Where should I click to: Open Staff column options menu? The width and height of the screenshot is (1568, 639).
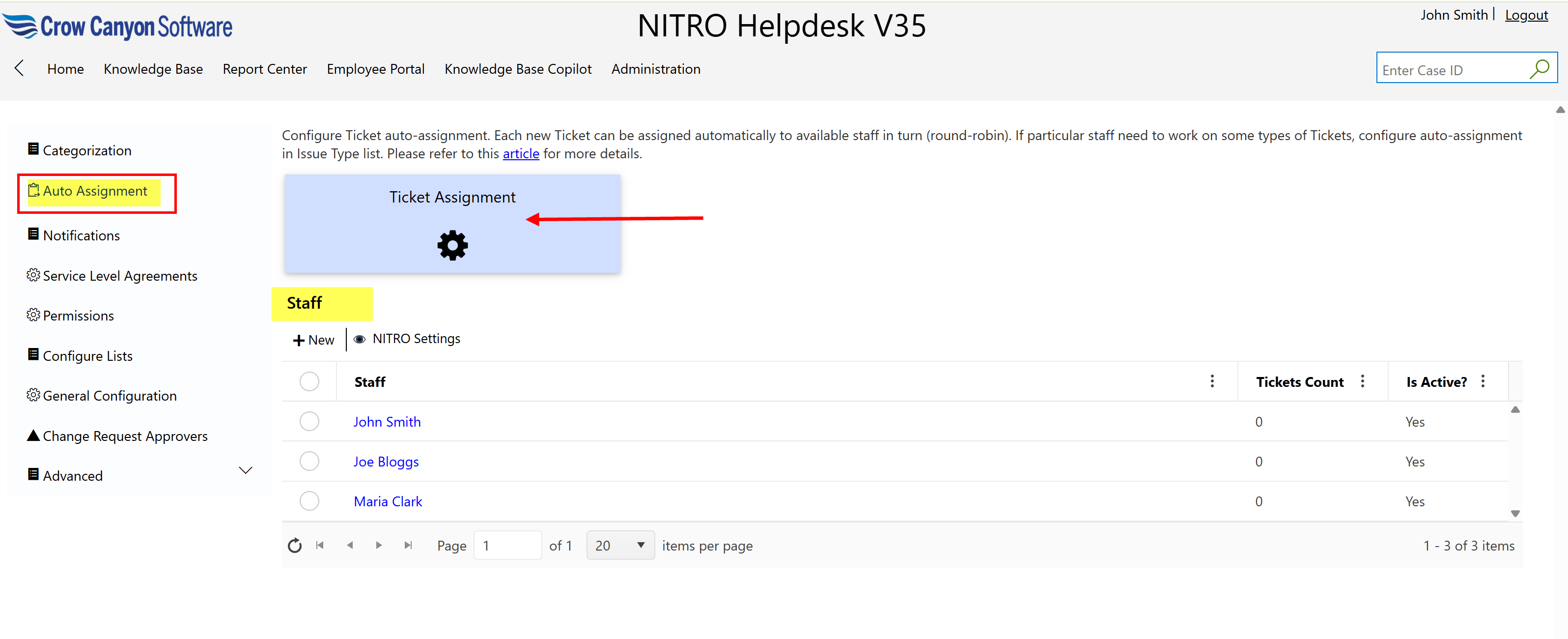tap(1212, 381)
